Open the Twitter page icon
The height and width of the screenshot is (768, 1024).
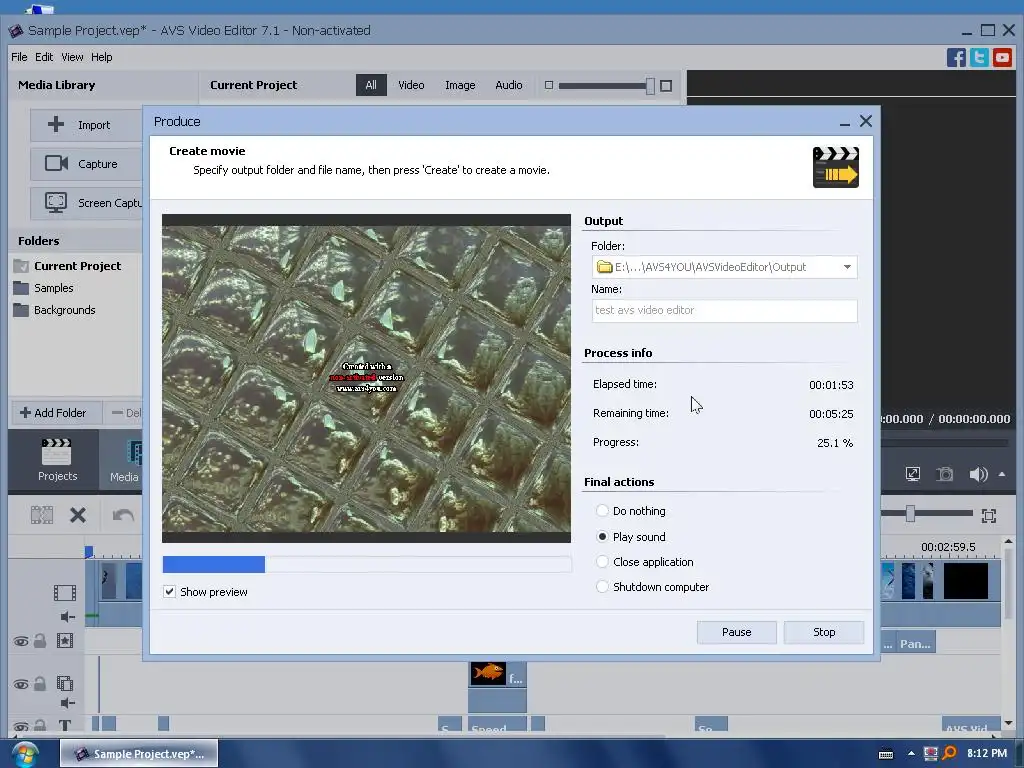pyautogui.click(x=979, y=57)
